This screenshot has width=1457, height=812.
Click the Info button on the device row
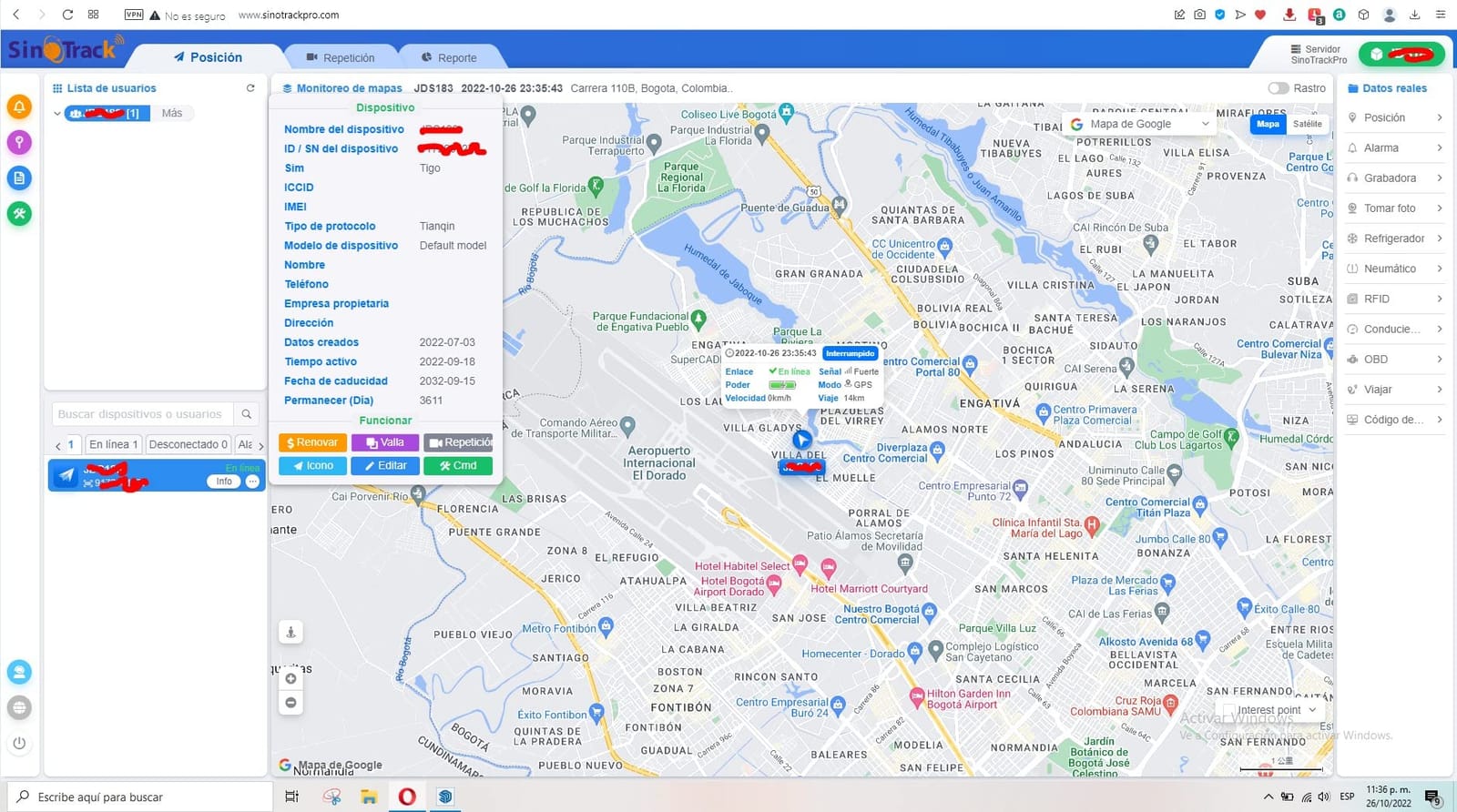click(x=224, y=482)
